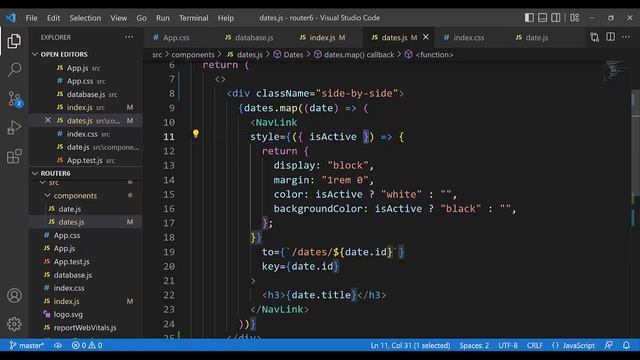The image size is (640, 360).
Task: Open the Help menu
Action: tap(226, 18)
